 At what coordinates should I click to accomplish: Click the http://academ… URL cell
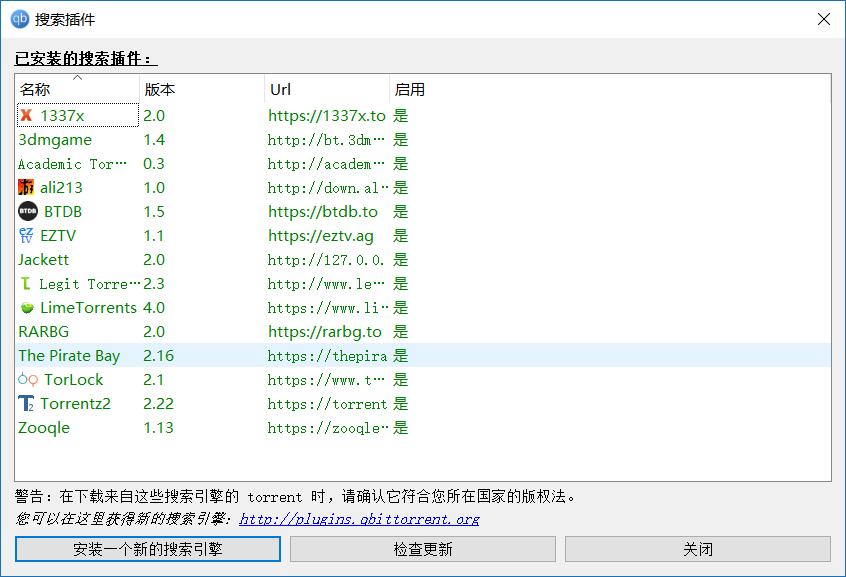(x=326, y=164)
